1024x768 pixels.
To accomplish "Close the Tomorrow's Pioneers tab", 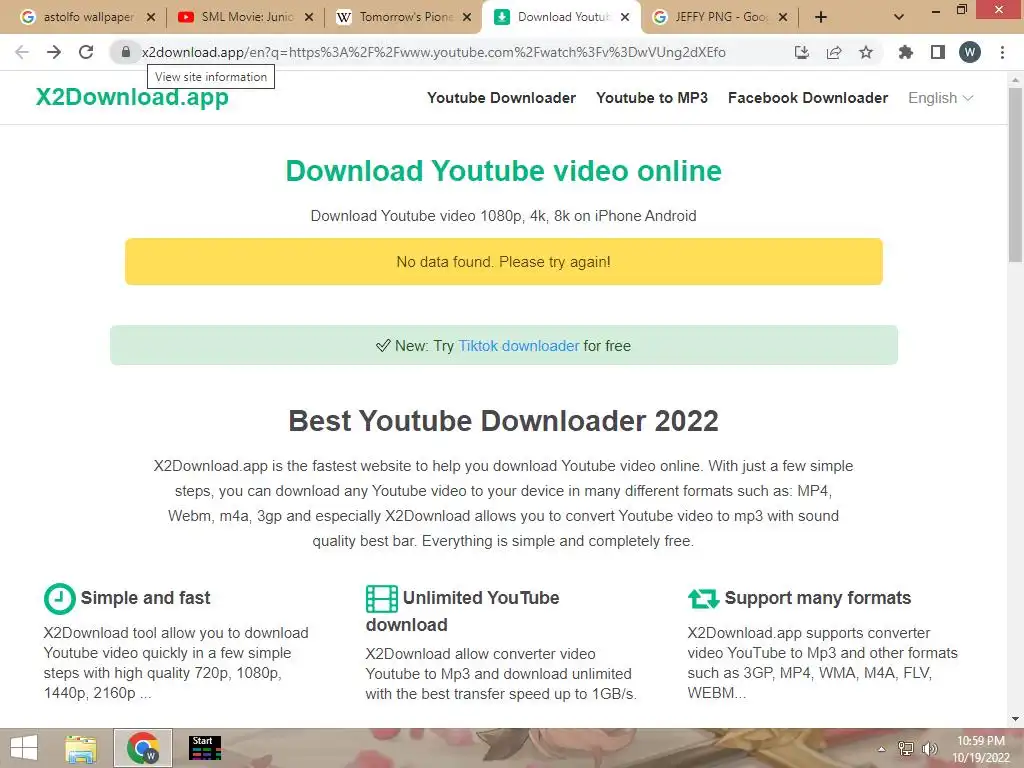I will 467,17.
